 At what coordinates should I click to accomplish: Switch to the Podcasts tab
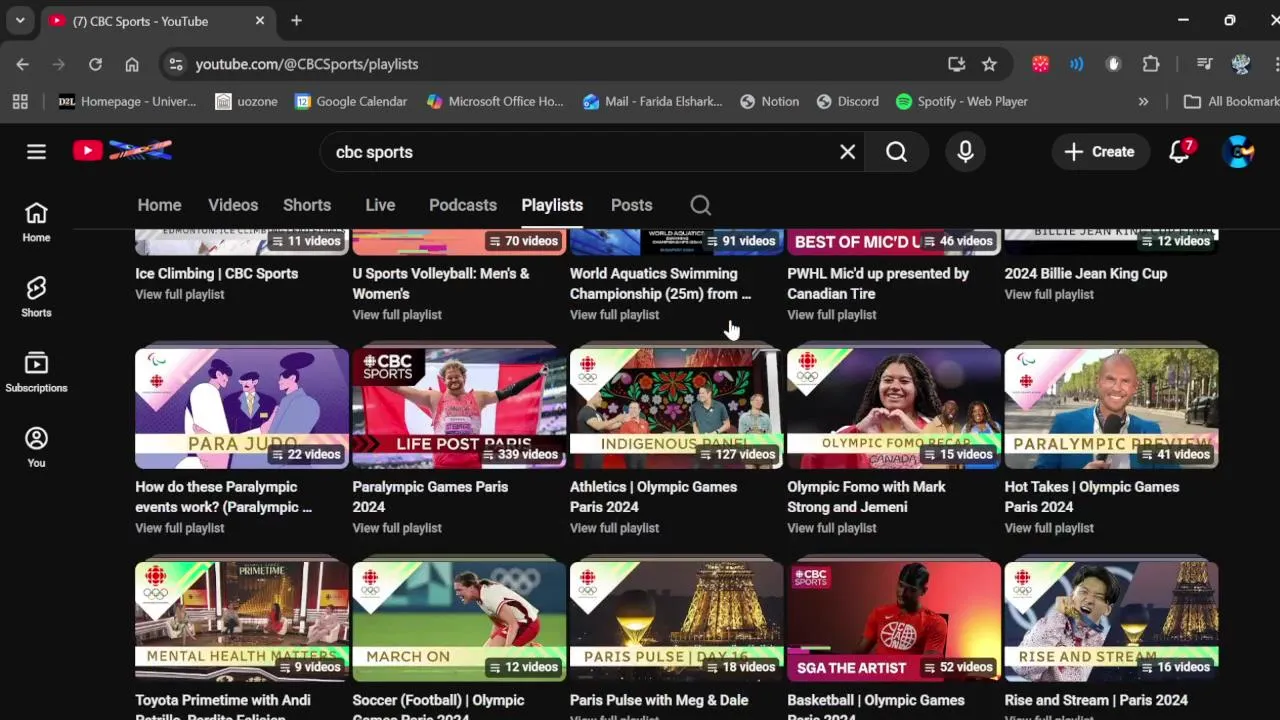[463, 205]
